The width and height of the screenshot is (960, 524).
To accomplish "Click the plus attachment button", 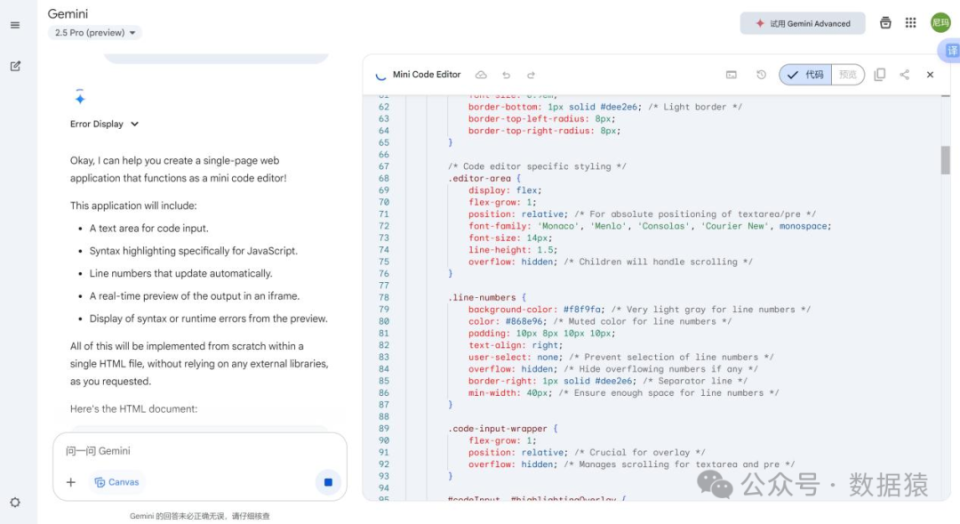I will point(71,482).
